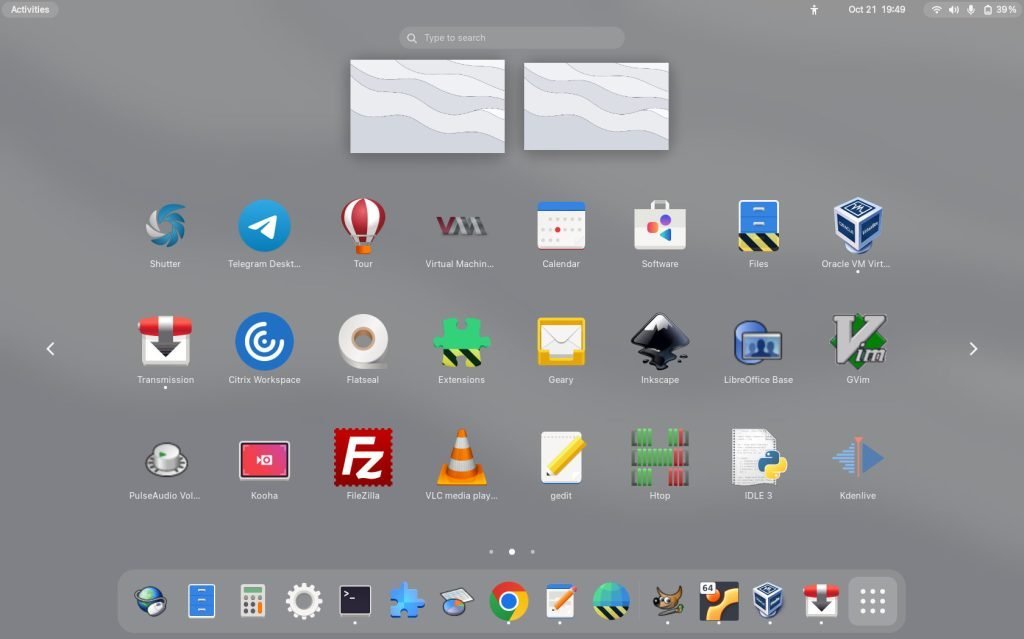Open Files with hazard stripes in grid
Image resolution: width=1024 pixels, height=639 pixels.
pos(758,227)
